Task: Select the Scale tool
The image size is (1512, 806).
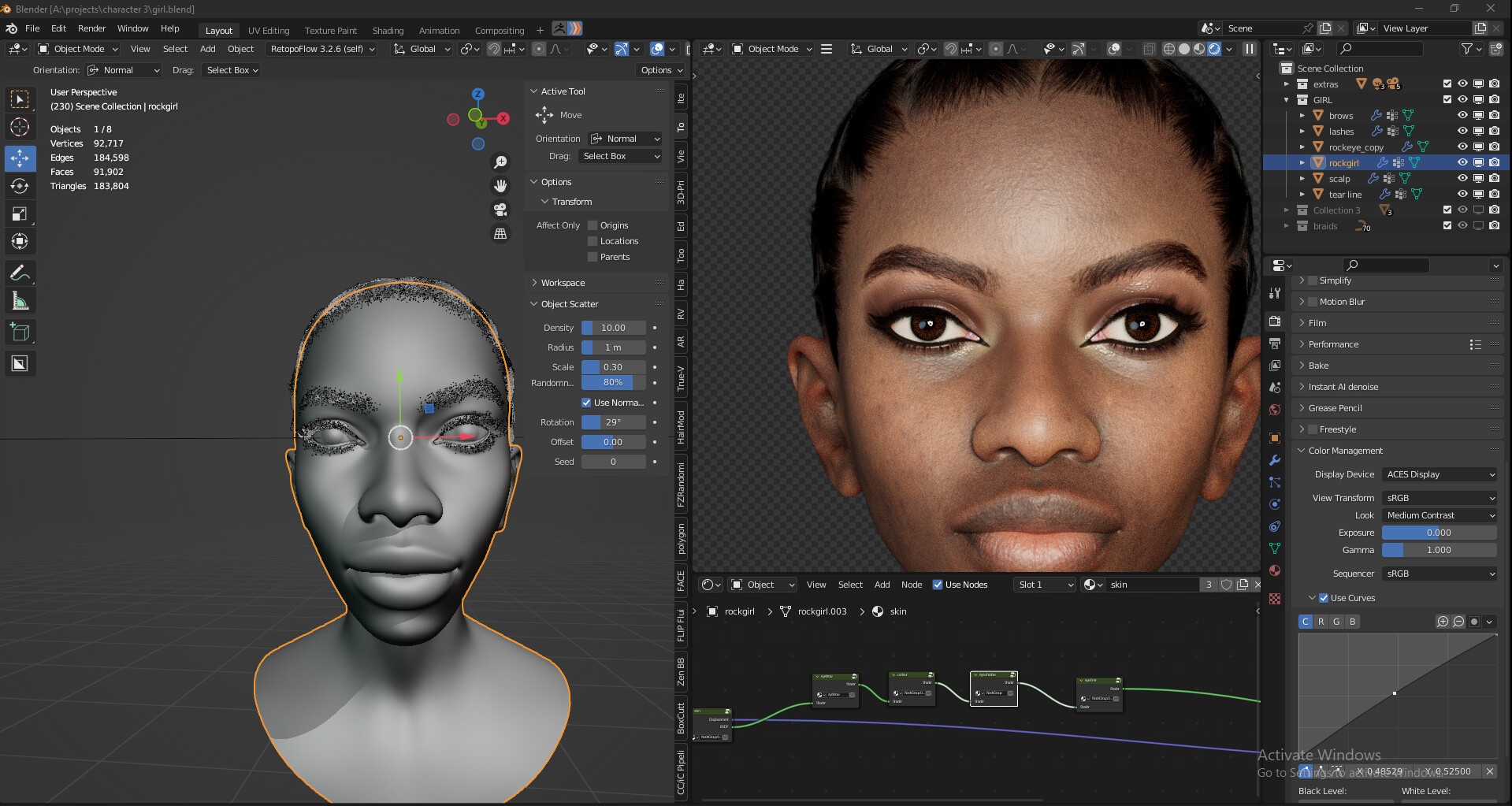Action: pyautogui.click(x=20, y=214)
